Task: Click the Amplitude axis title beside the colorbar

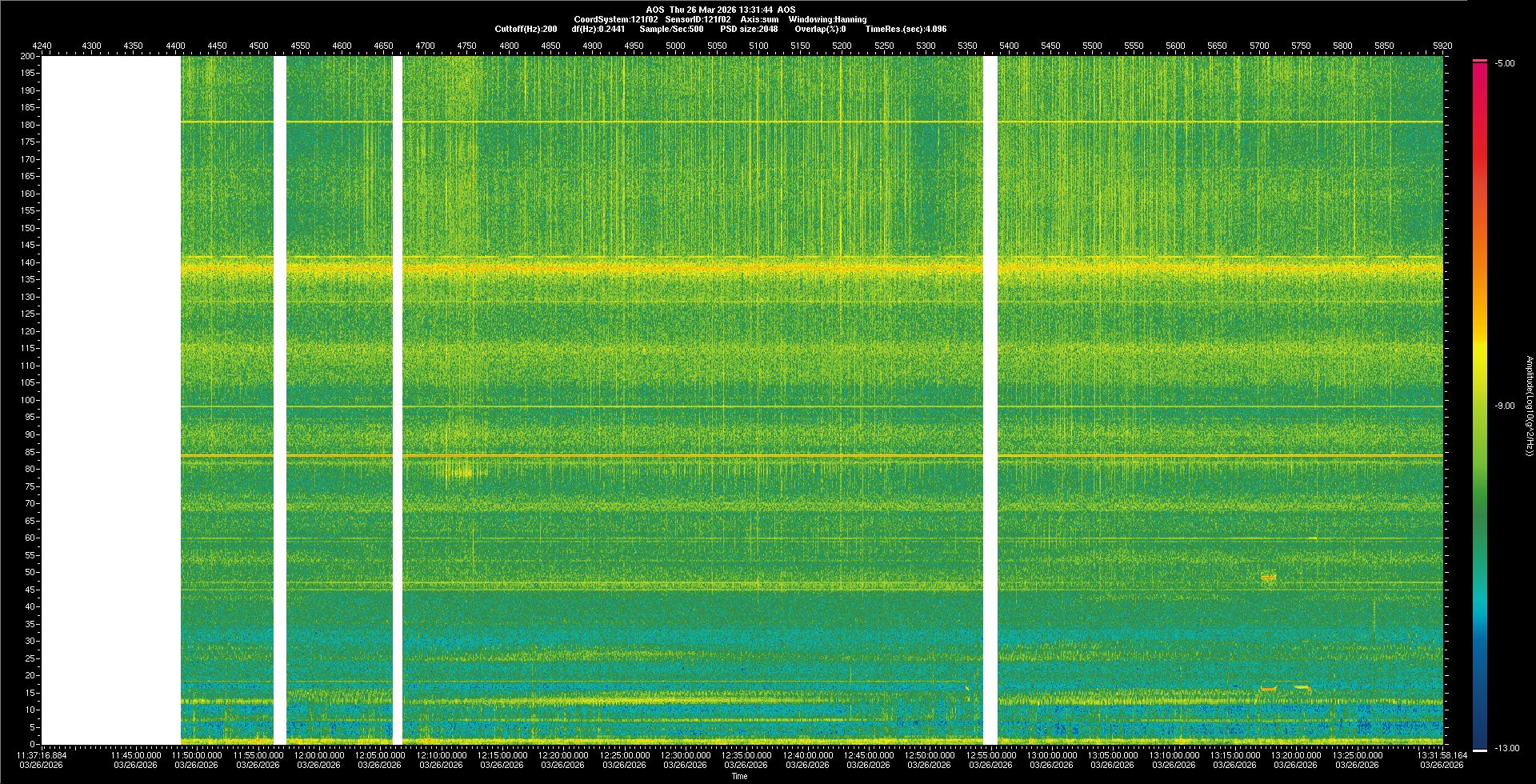Action: pos(1529,406)
